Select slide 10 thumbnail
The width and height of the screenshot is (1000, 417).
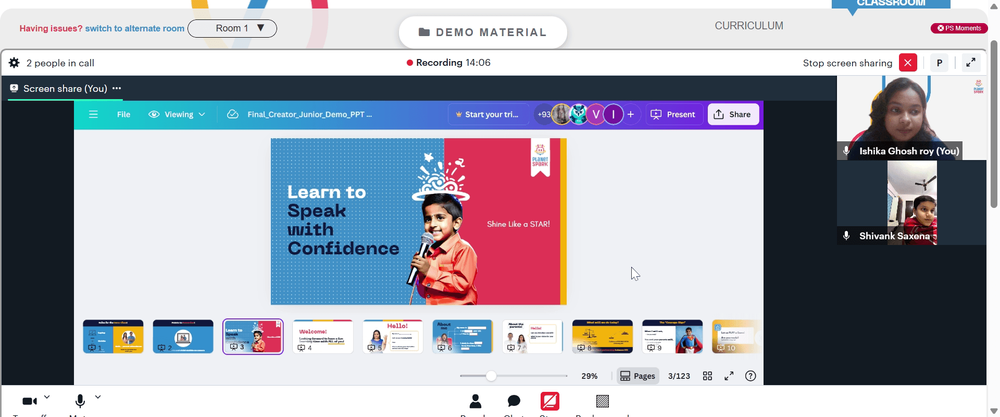tap(735, 337)
